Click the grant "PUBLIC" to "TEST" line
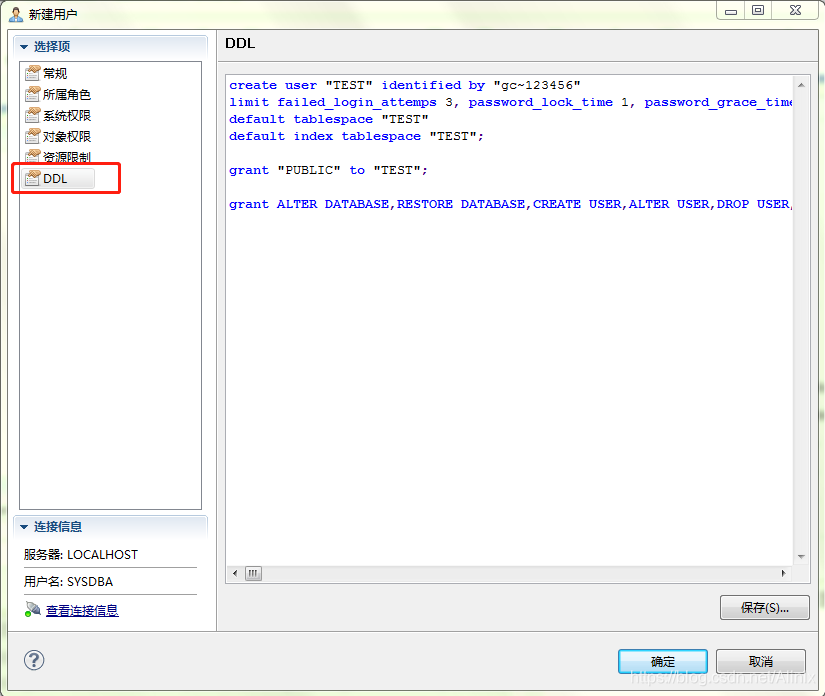825x696 pixels. (x=328, y=170)
